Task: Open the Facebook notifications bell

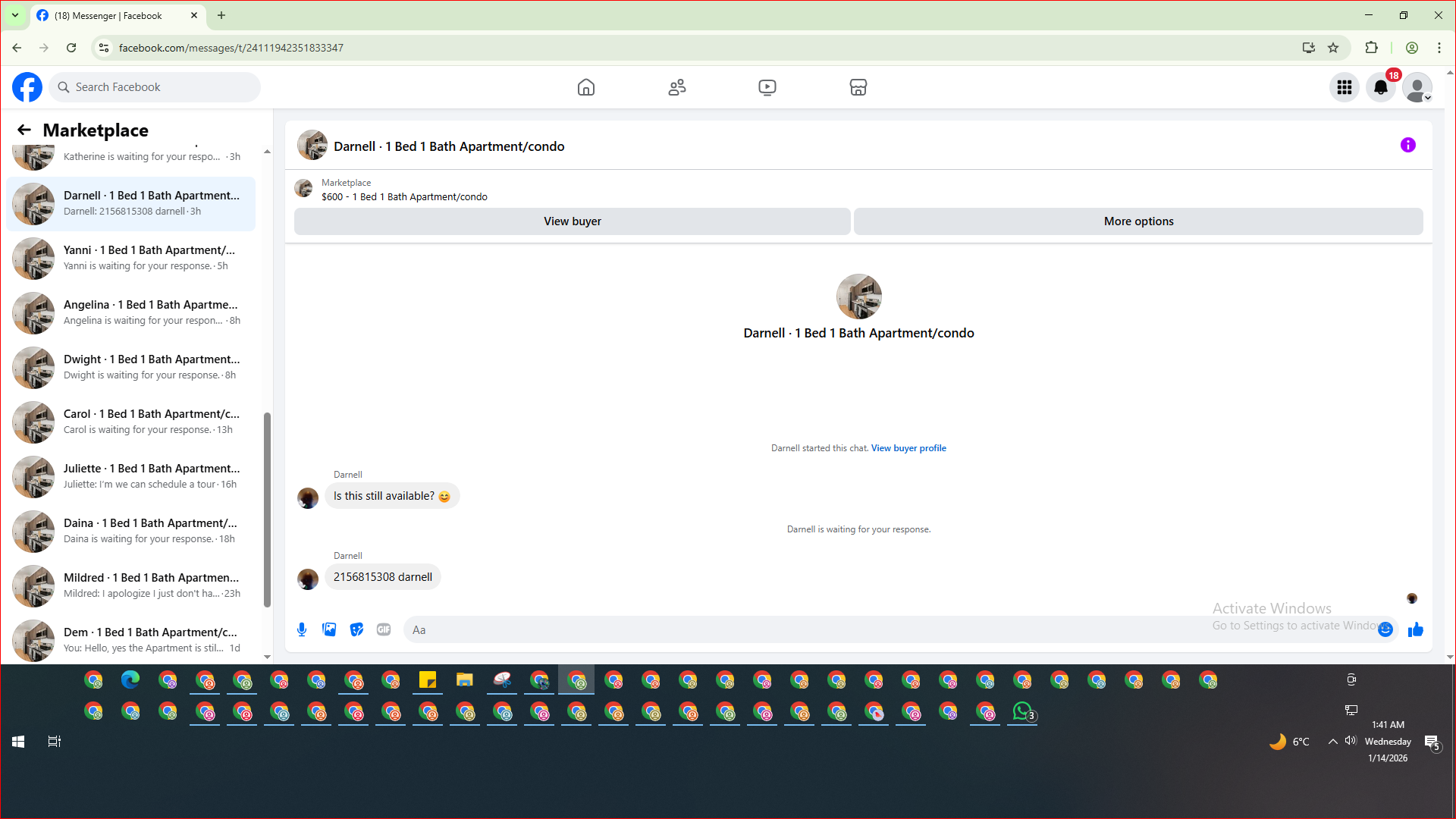Action: click(1381, 87)
